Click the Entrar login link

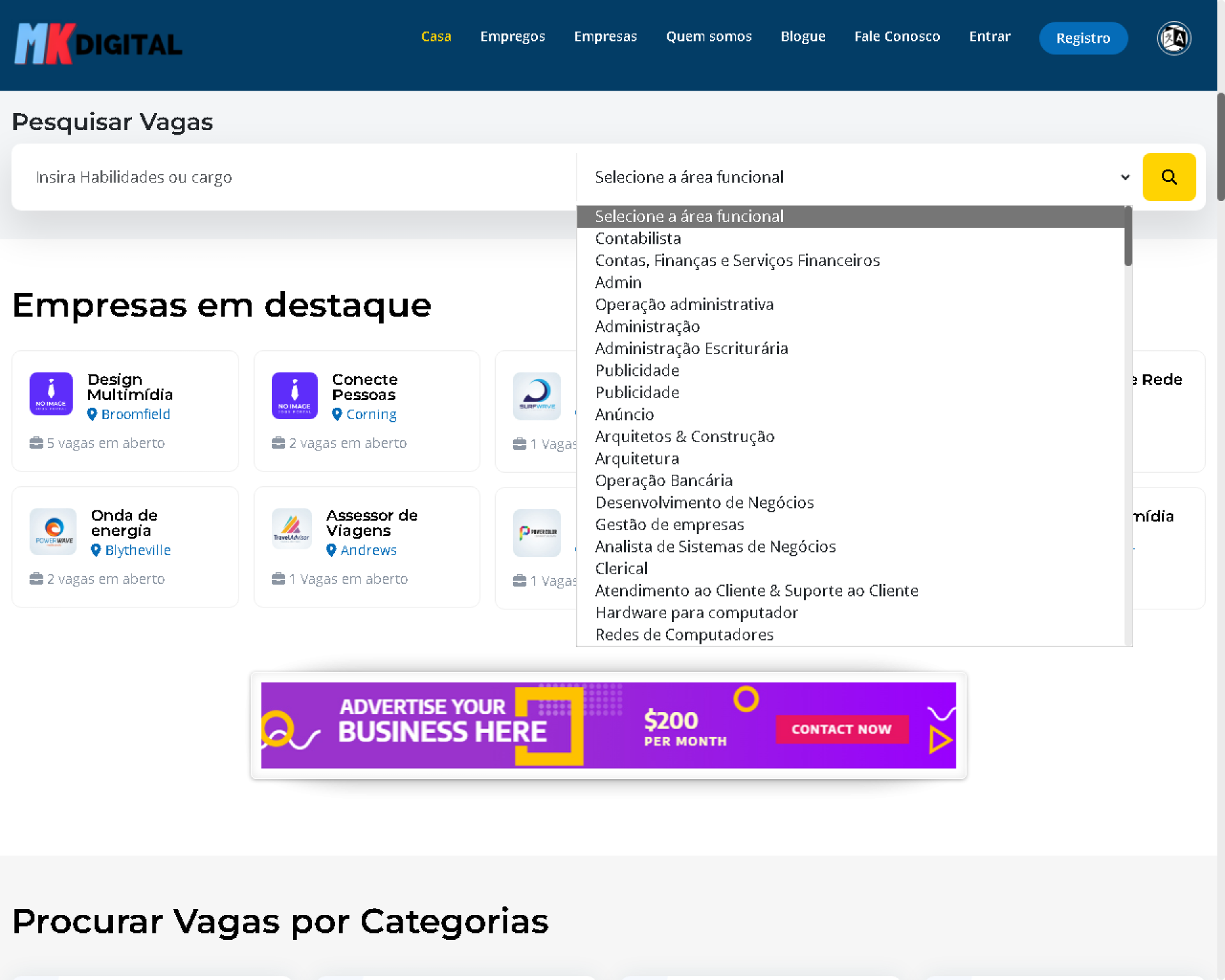tap(989, 36)
